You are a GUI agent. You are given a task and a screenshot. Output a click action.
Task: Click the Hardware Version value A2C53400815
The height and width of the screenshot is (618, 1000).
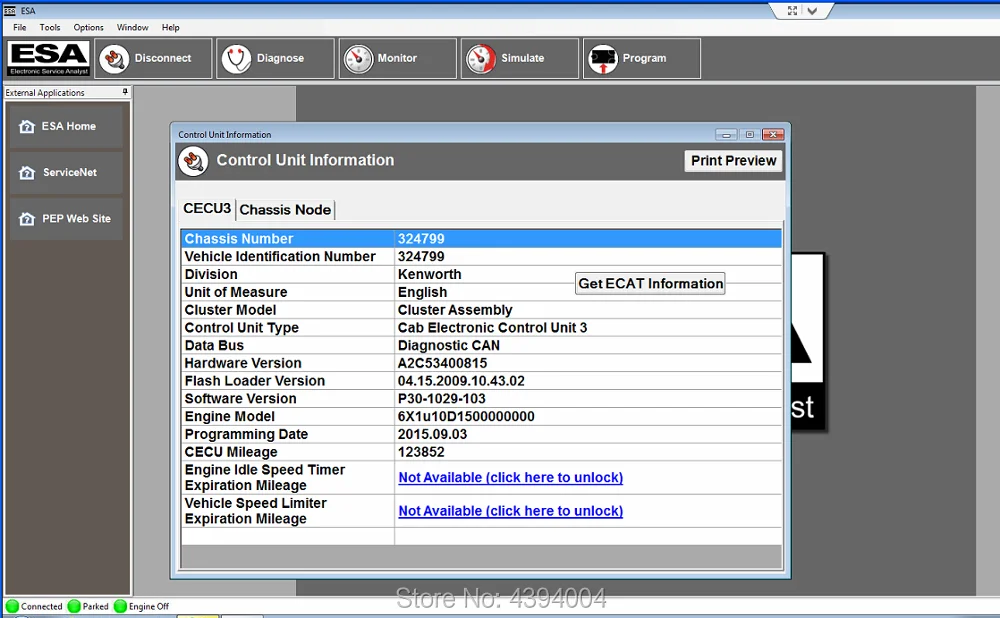(x=443, y=363)
